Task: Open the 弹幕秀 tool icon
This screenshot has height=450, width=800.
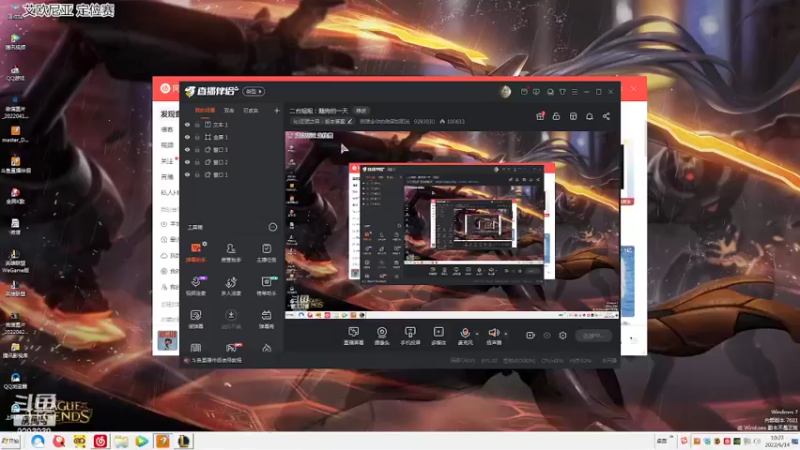Action: 266,319
